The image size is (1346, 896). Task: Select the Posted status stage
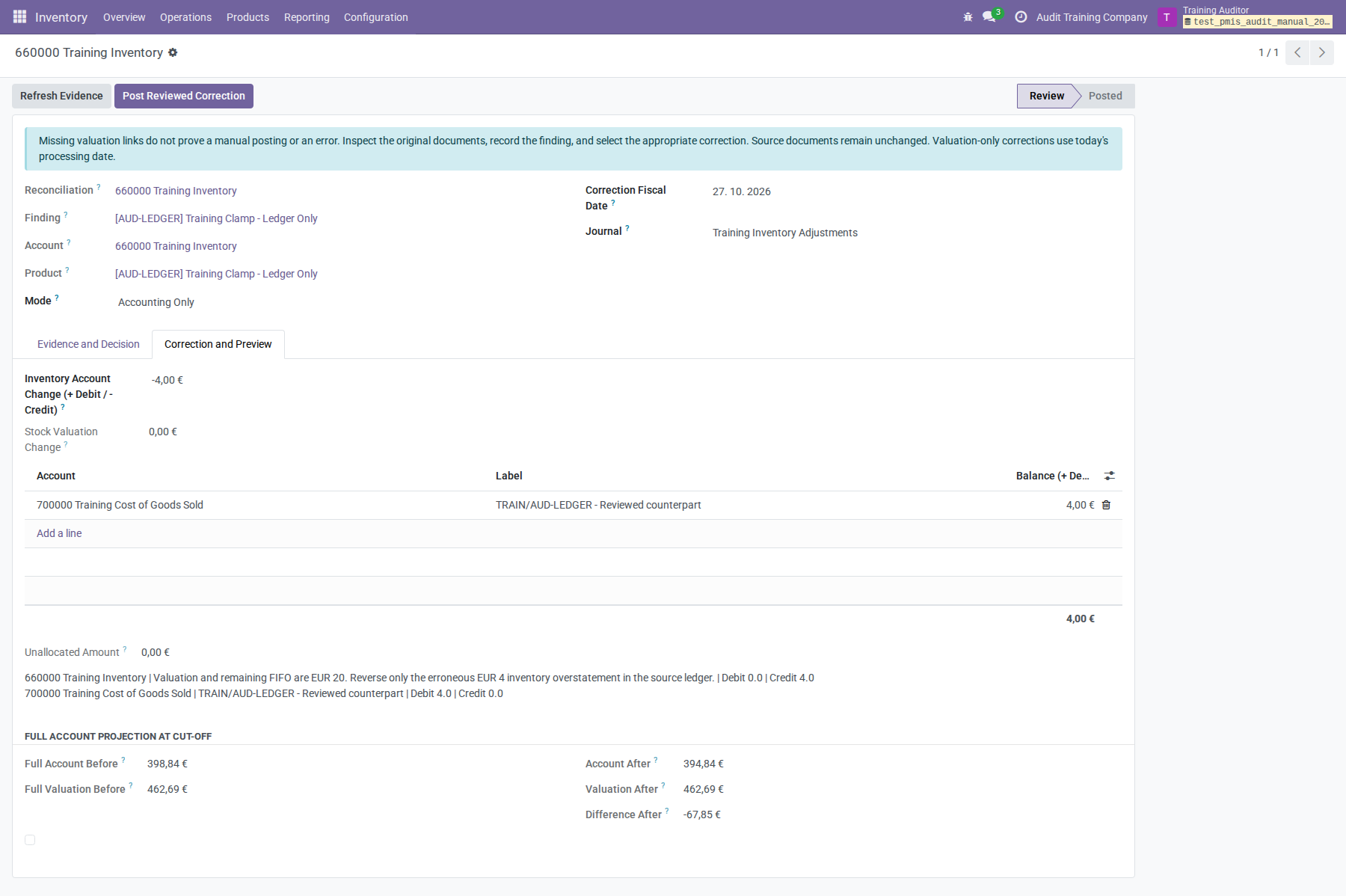tap(1105, 96)
